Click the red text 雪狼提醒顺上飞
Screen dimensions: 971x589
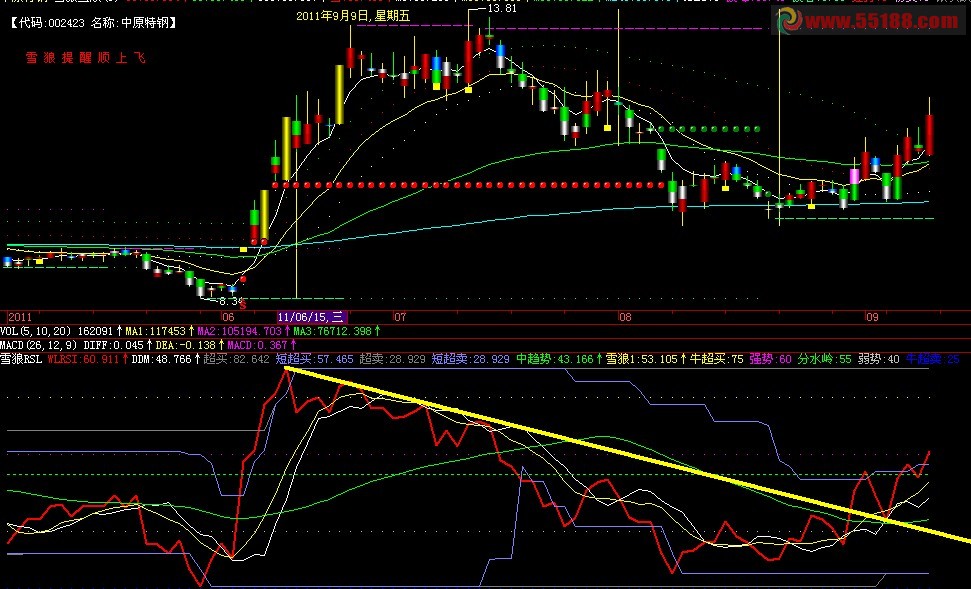(85, 58)
